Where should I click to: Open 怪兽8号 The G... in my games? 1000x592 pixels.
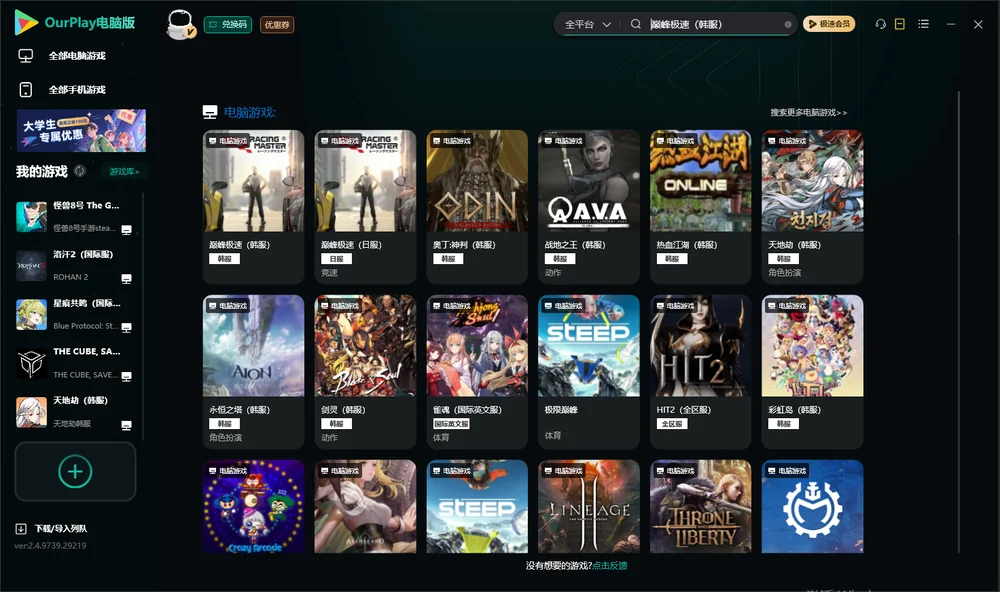(74, 217)
